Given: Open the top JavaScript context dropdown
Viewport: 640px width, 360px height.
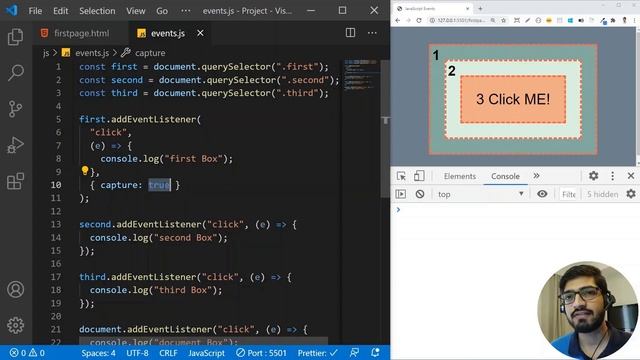Looking at the screenshot, I should [x=480, y=194].
